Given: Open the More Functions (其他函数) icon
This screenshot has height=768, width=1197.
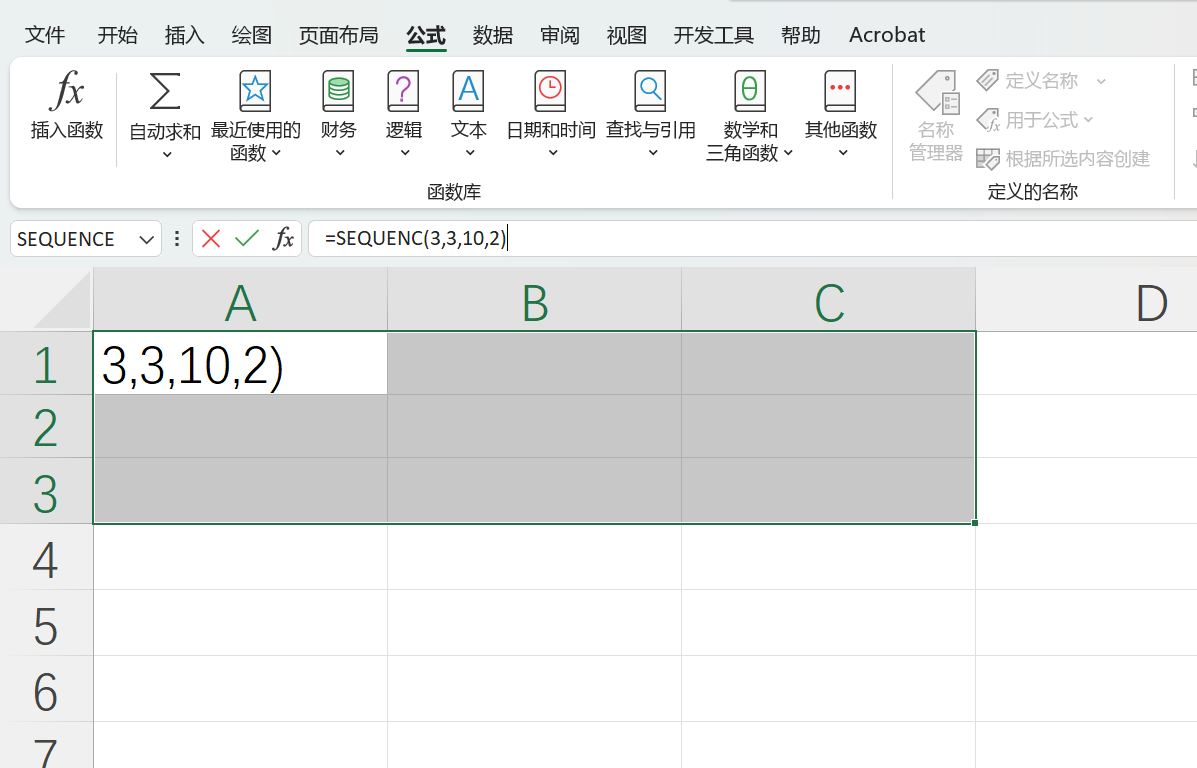Looking at the screenshot, I should [840, 92].
